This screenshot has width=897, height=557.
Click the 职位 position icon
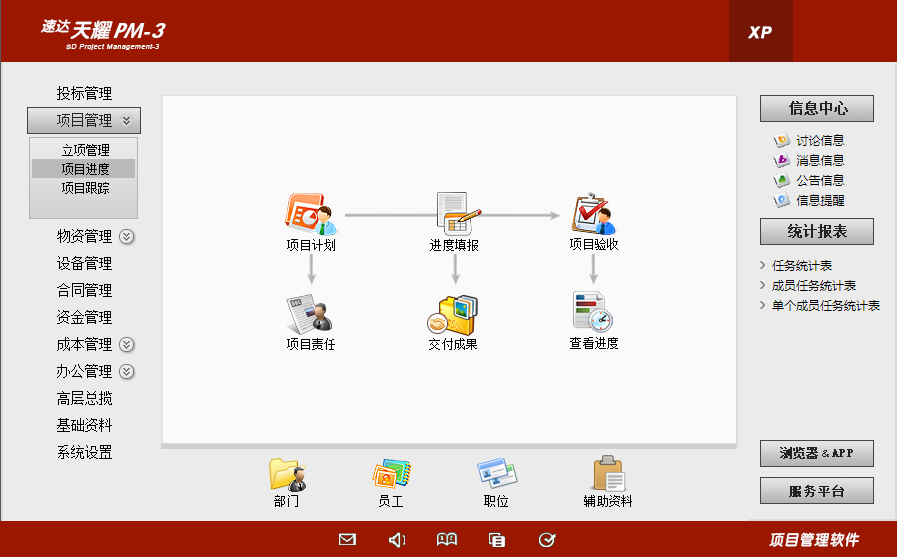(x=496, y=474)
